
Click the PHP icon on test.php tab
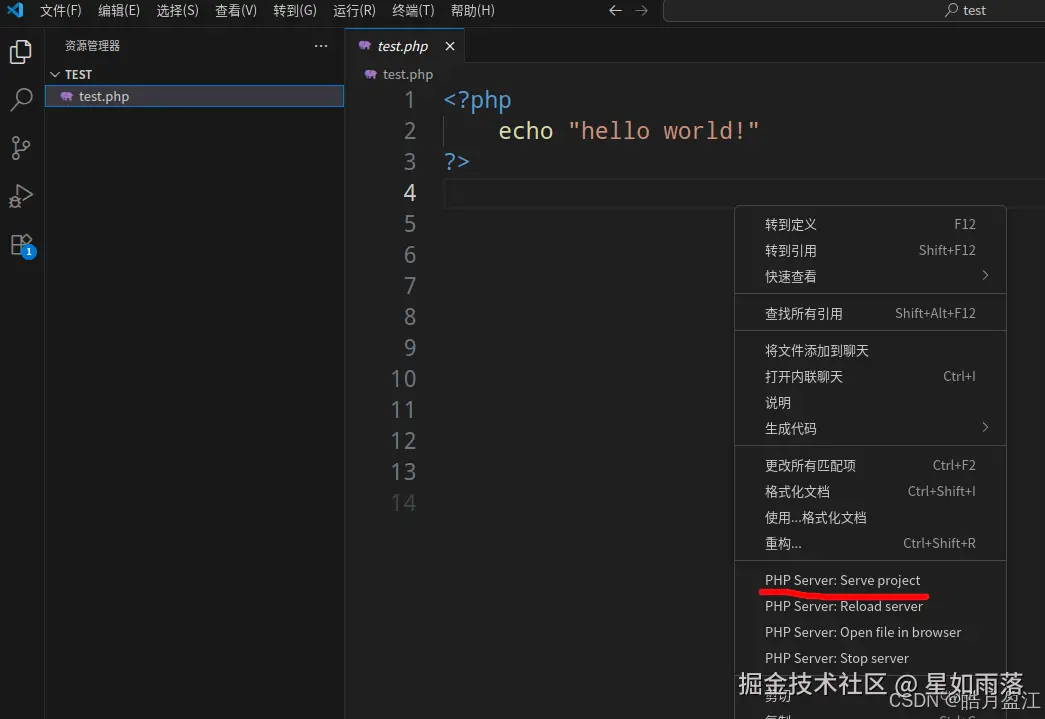point(365,45)
